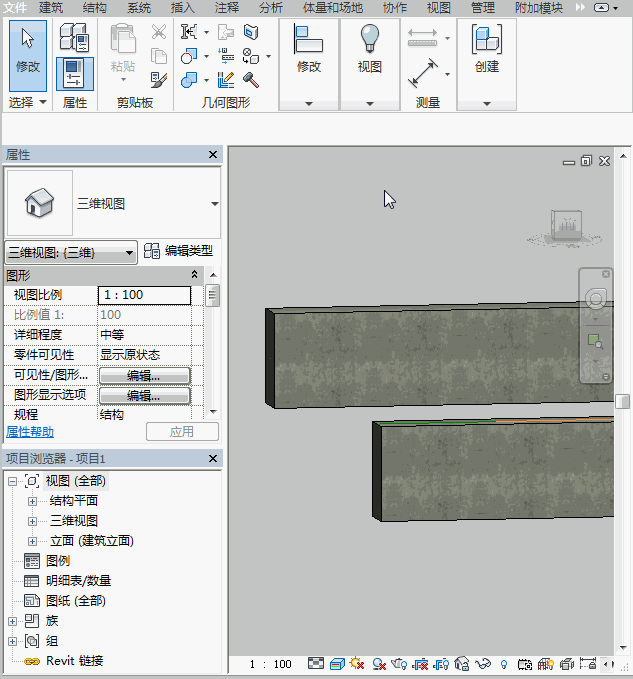Click the 视图比例 input field

144,295
